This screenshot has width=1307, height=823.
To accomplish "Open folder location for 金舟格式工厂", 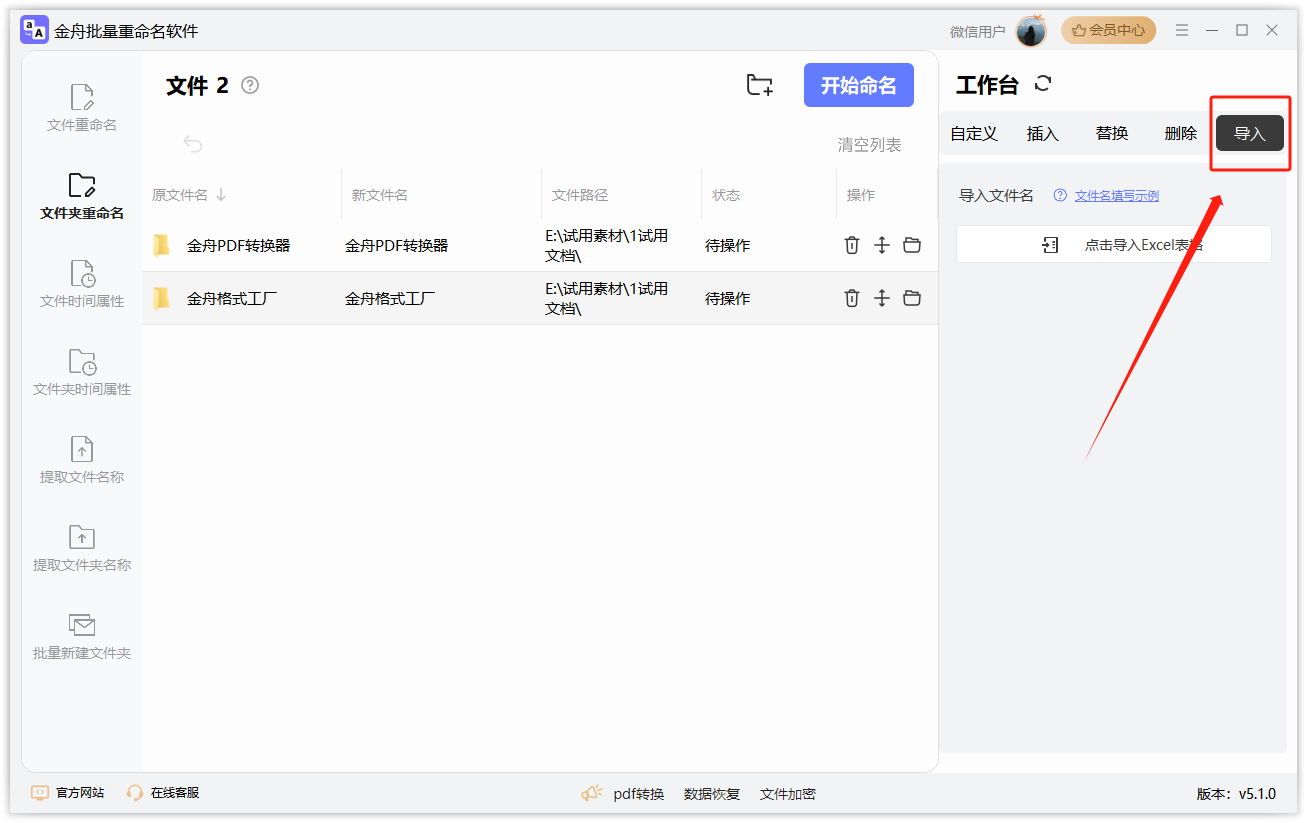I will (x=912, y=298).
